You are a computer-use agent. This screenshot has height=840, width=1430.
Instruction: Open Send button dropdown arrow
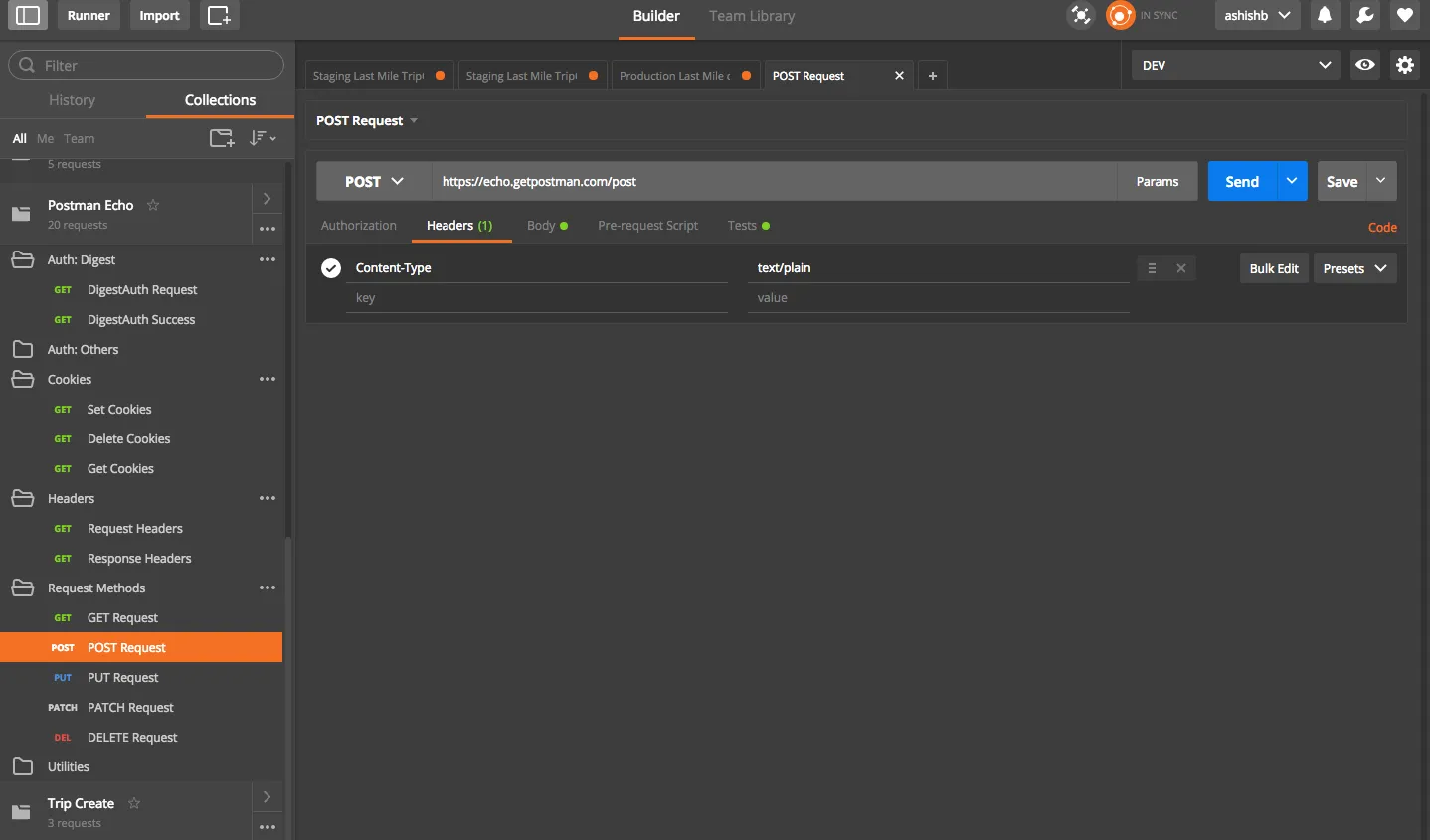(x=1292, y=181)
